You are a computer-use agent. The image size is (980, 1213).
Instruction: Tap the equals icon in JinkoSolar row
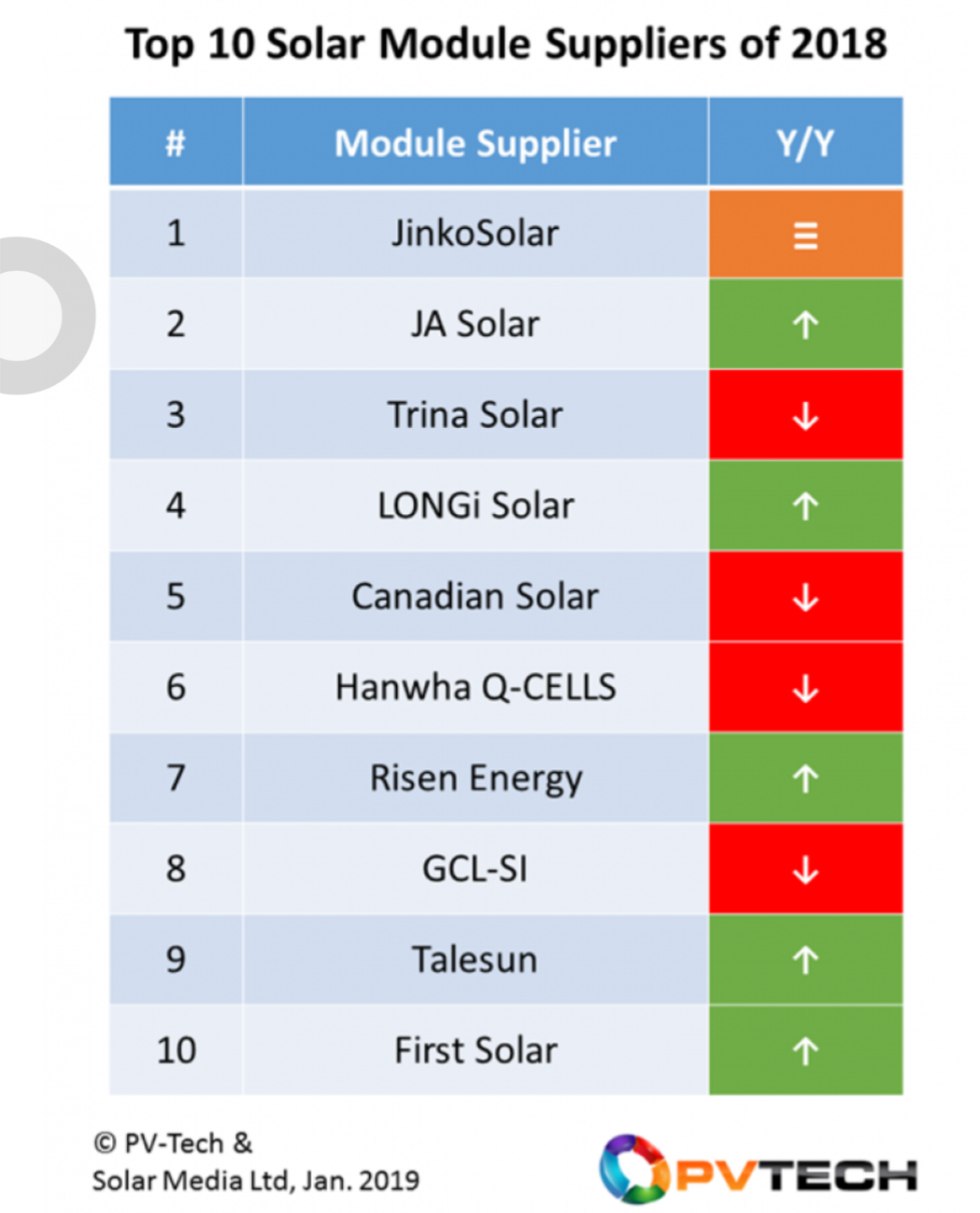click(805, 235)
